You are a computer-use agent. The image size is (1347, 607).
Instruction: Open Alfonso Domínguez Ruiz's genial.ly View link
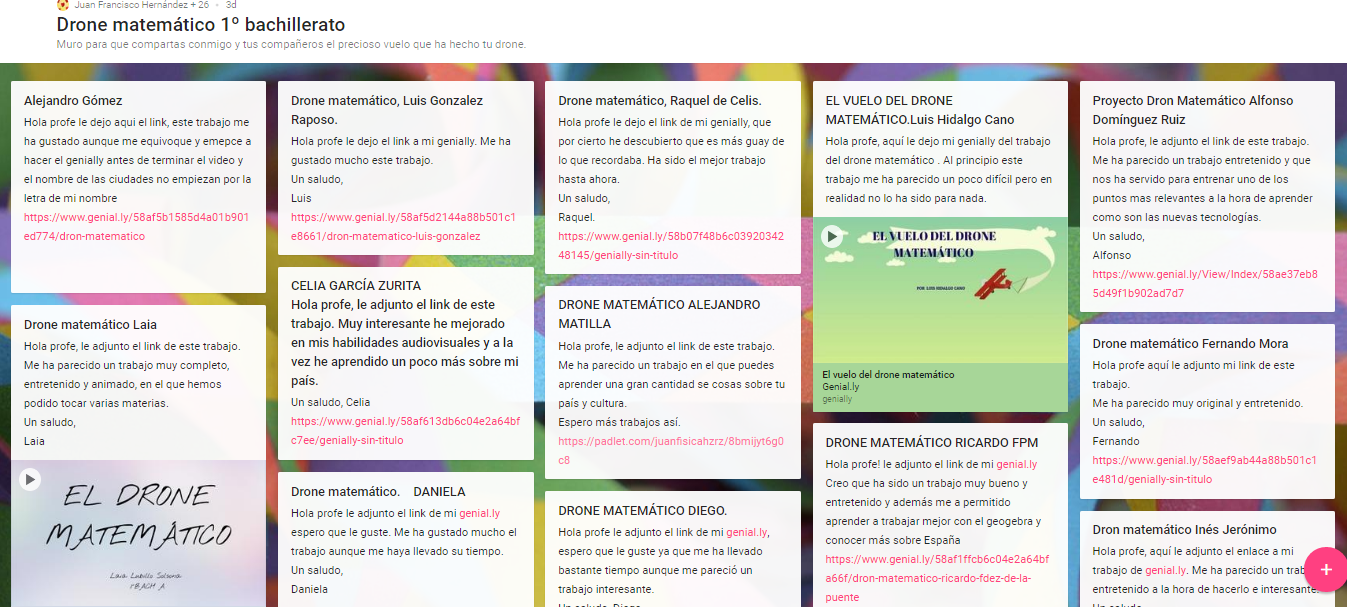(x=1205, y=283)
